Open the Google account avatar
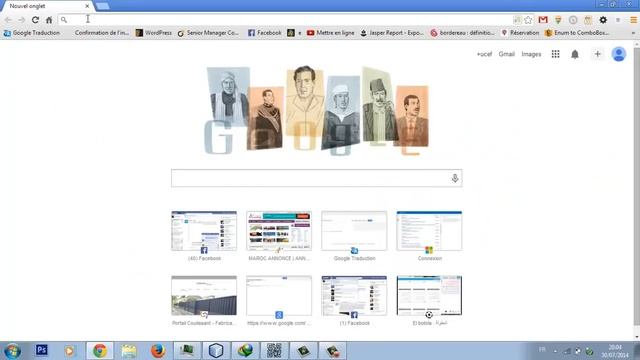This screenshot has width=640, height=360. tap(618, 54)
